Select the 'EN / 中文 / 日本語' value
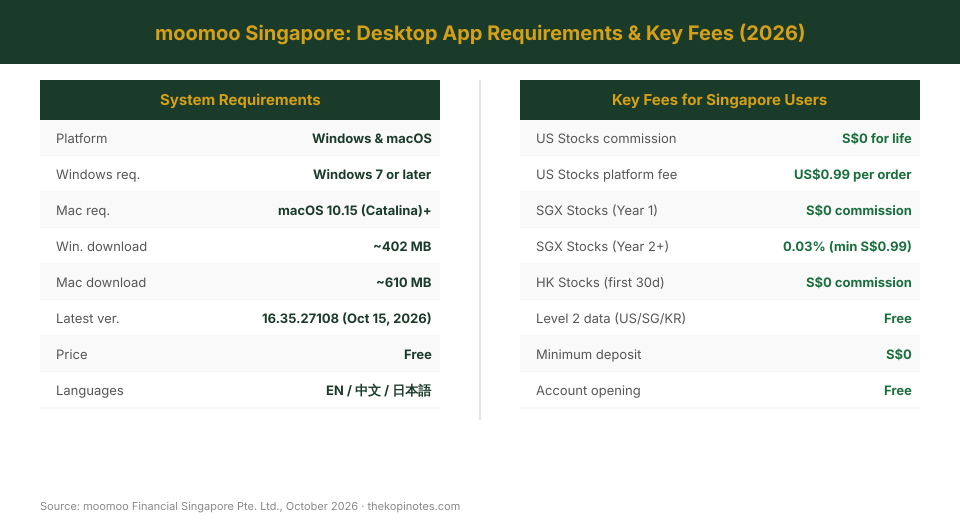The width and height of the screenshot is (960, 520). (378, 391)
